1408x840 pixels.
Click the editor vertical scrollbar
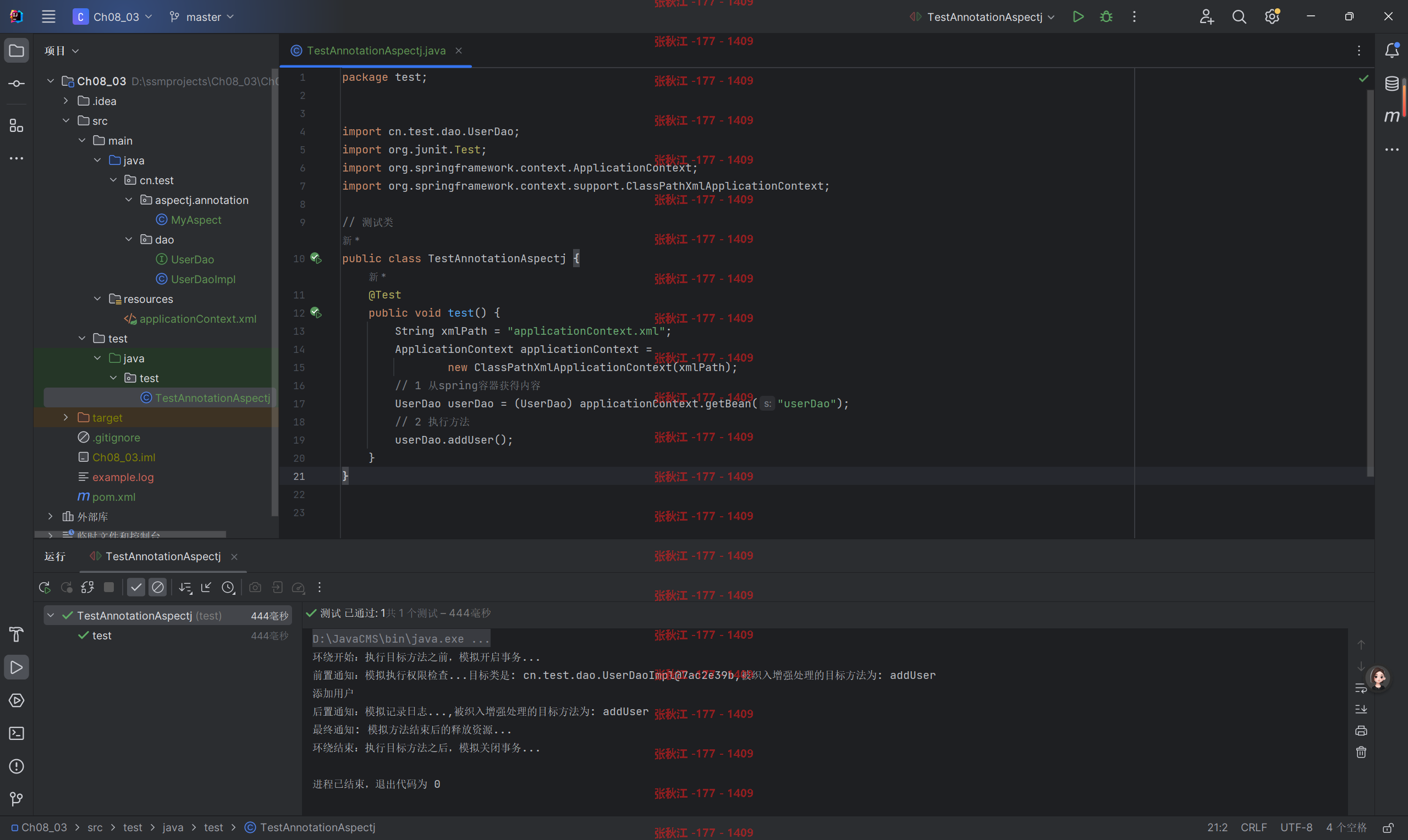1370,283
